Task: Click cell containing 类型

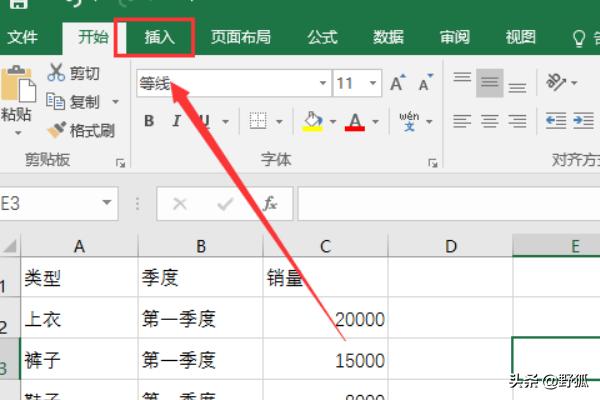Action: [x=79, y=278]
